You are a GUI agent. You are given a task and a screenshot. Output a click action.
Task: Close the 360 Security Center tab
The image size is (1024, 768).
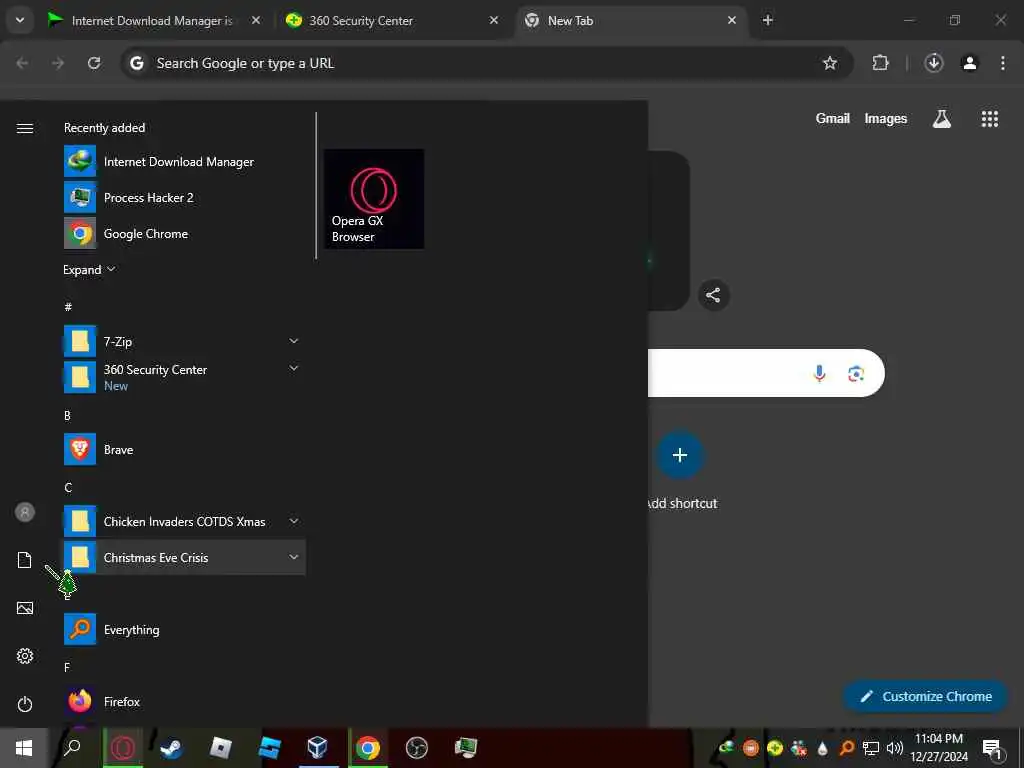point(494,20)
